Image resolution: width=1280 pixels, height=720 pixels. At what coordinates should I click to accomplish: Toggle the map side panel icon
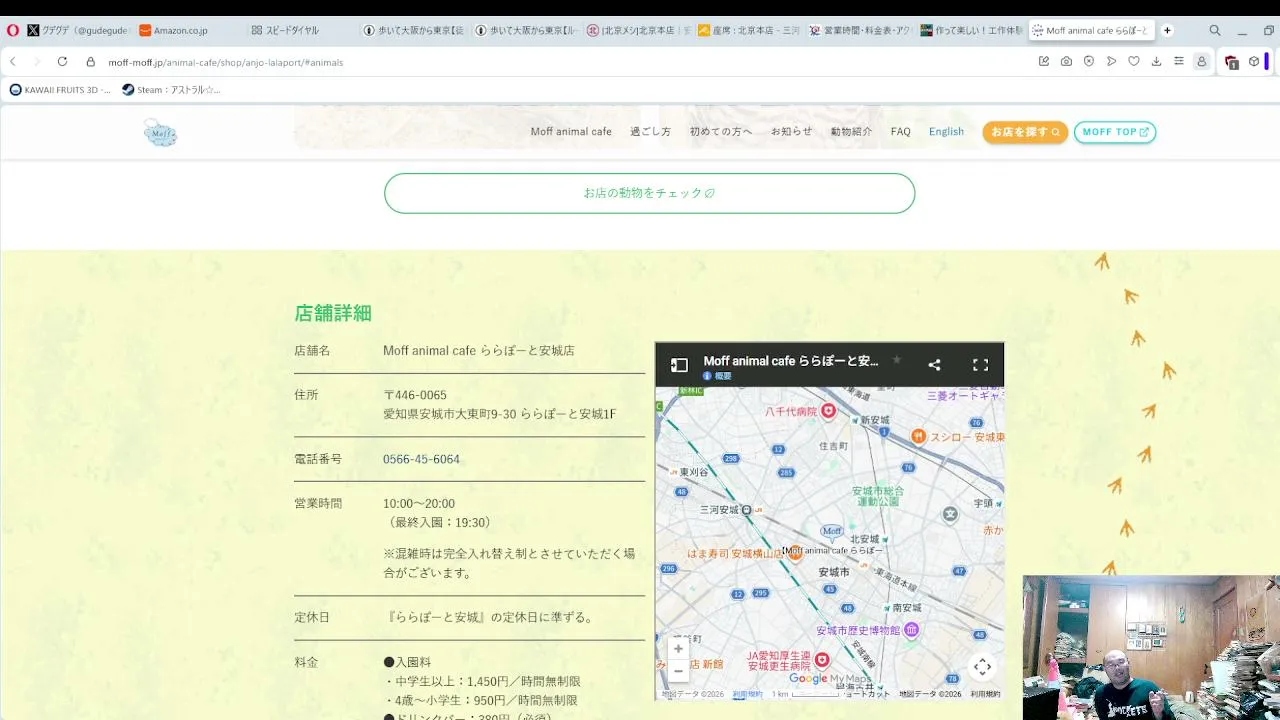tap(679, 365)
